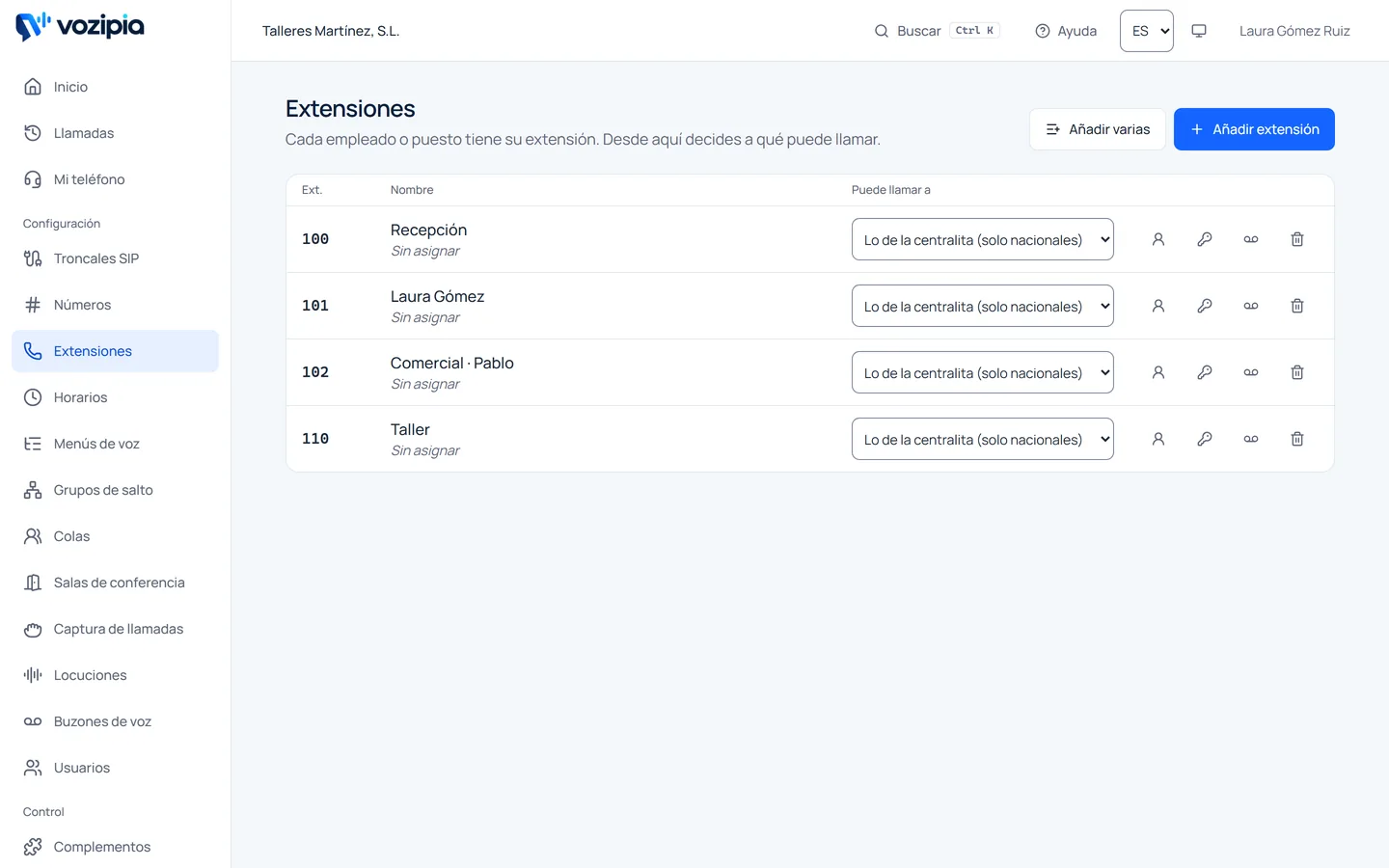The image size is (1389, 868).
Task: Click 'Sin asignar' under Recepción
Action: (x=425, y=251)
